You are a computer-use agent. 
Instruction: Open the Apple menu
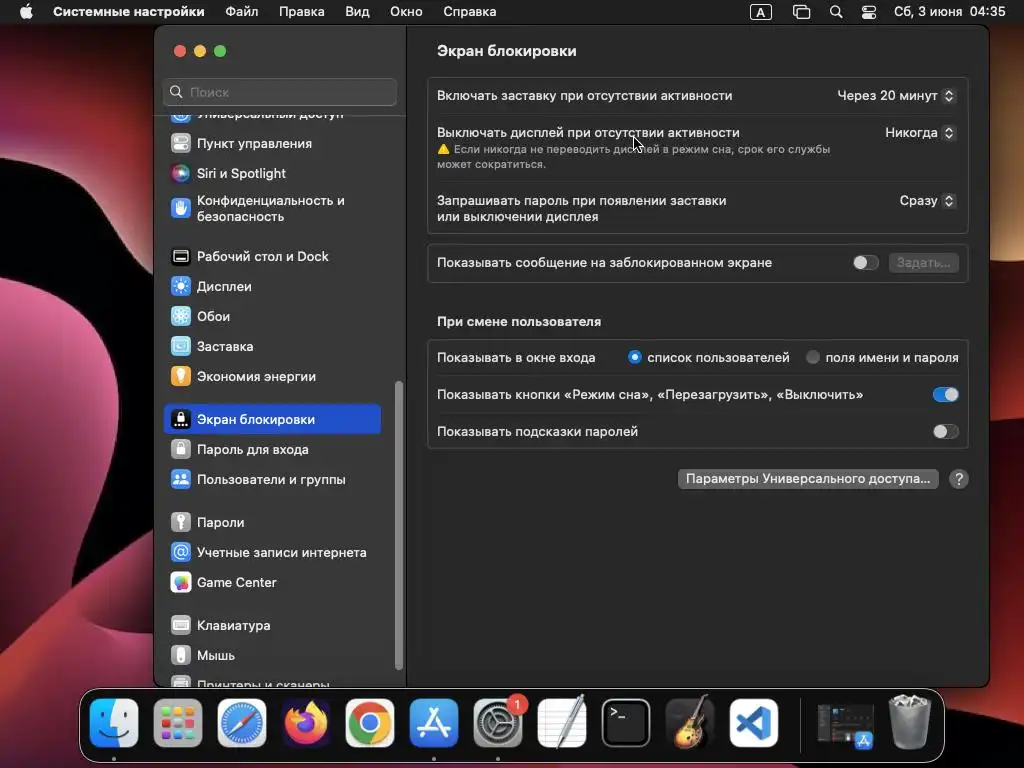(26, 12)
